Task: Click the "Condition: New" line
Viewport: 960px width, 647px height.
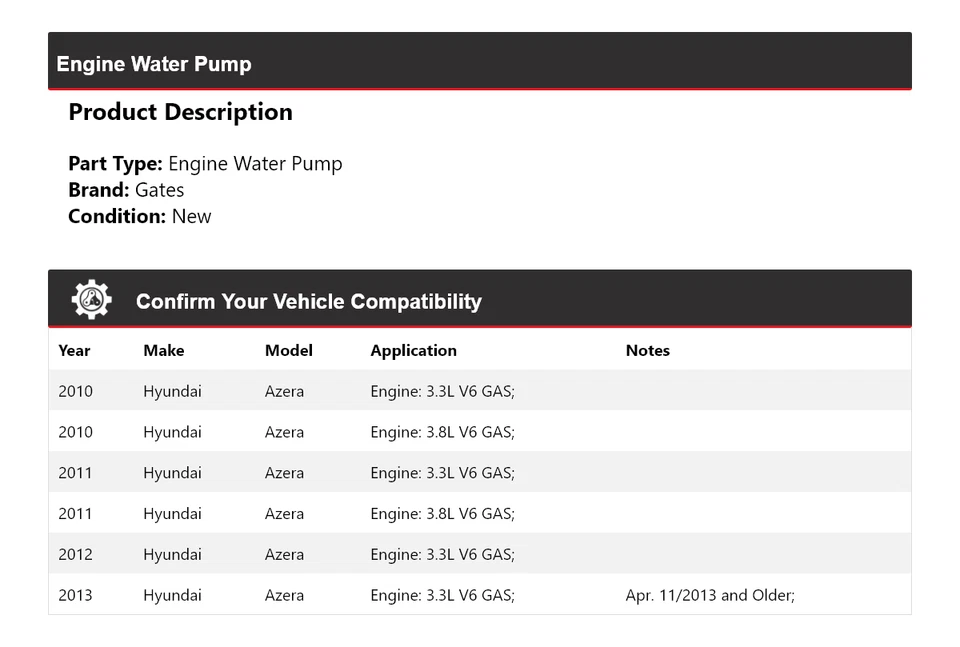Action: 140,216
